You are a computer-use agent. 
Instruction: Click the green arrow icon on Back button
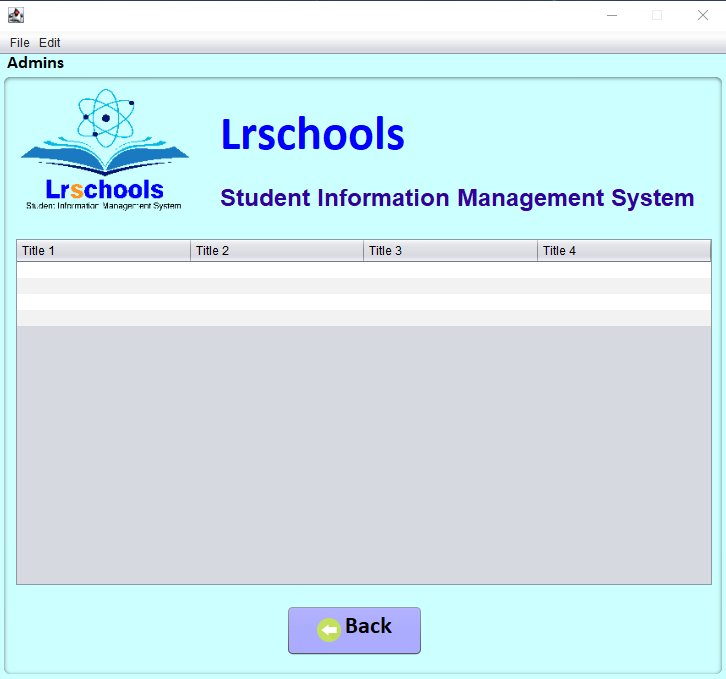pos(329,629)
